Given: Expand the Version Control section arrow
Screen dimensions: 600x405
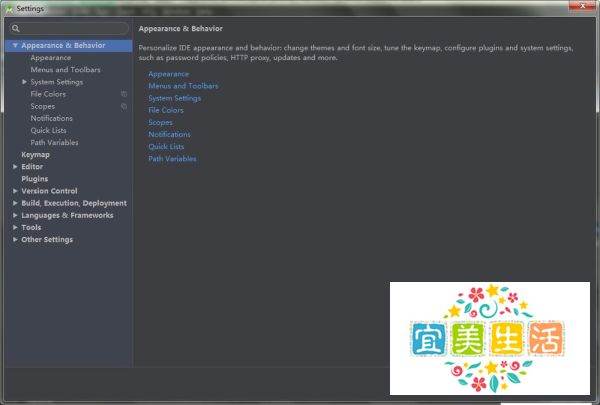Looking at the screenshot, I should tap(15, 191).
